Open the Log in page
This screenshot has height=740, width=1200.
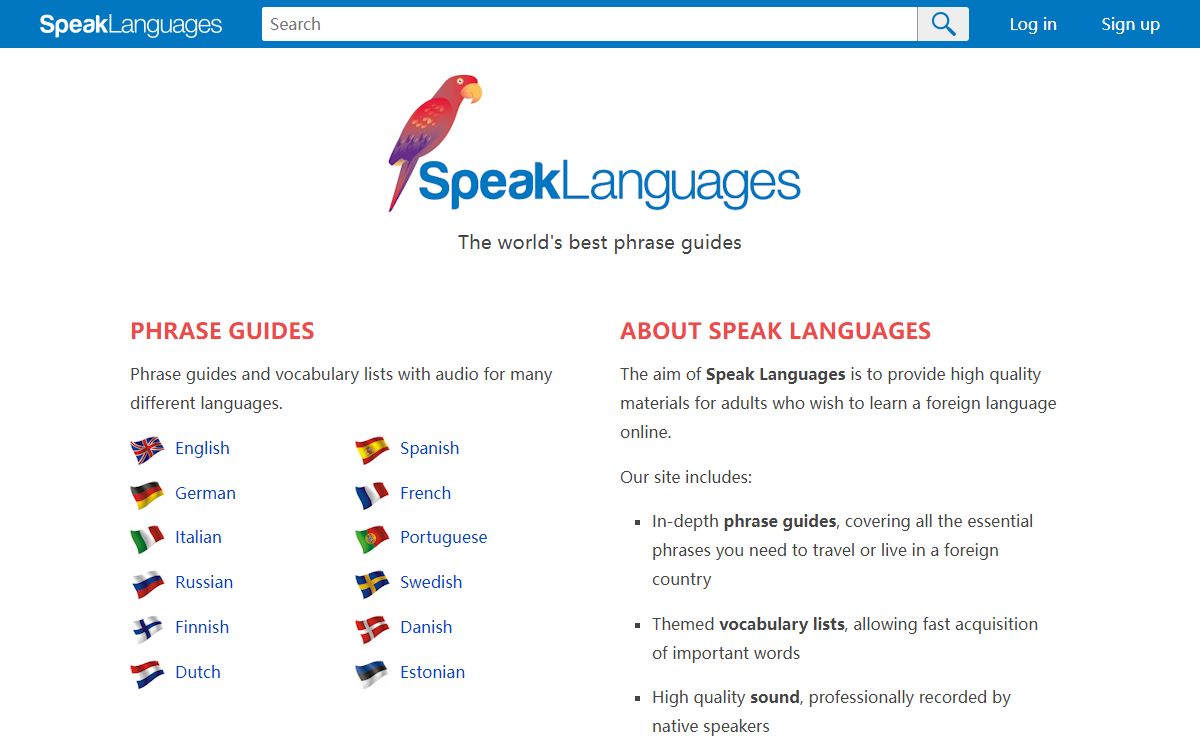tap(1033, 24)
